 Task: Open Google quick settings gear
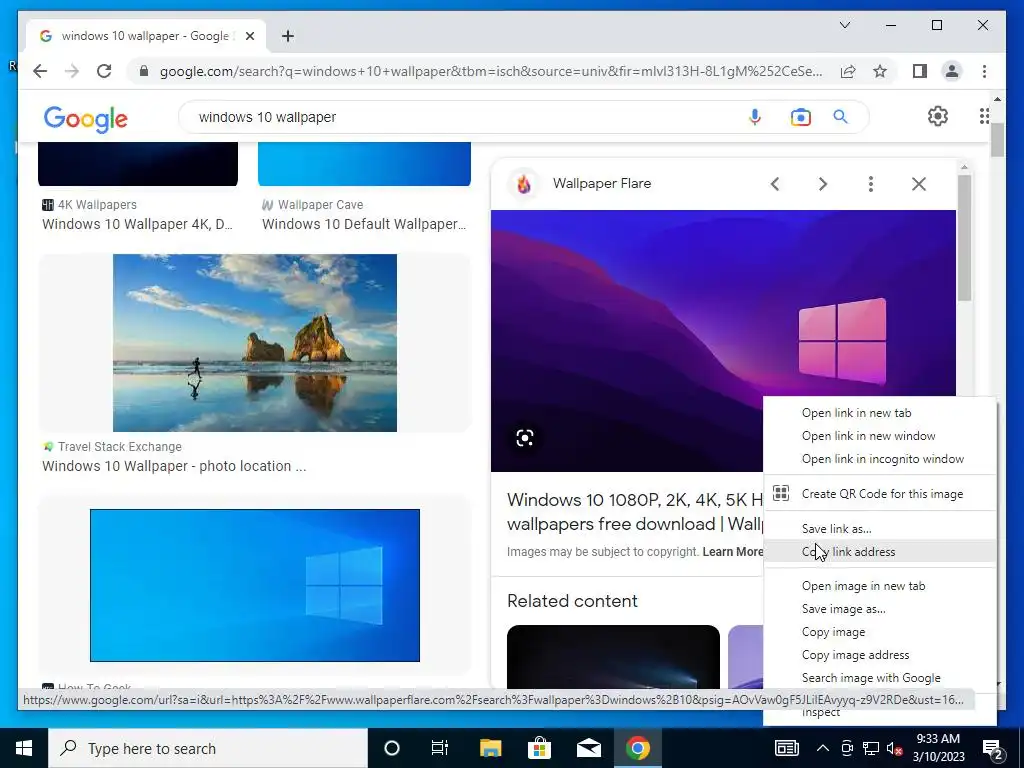pyautogui.click(x=937, y=116)
